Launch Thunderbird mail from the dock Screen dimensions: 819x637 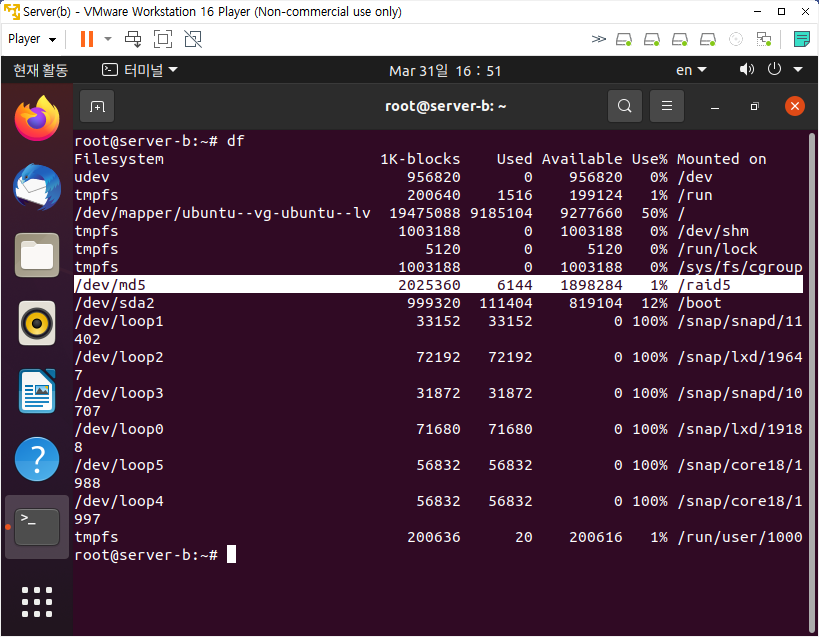click(37, 187)
